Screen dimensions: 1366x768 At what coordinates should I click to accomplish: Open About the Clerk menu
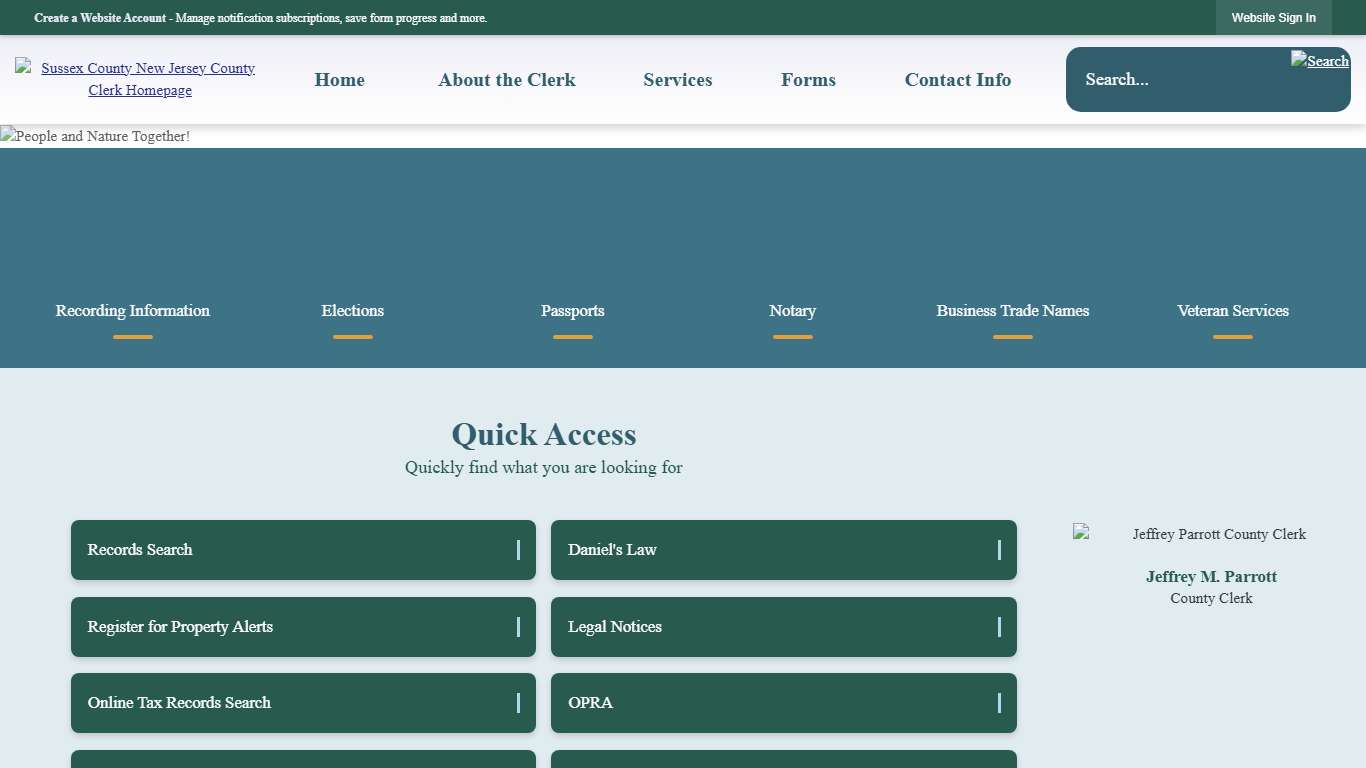point(506,80)
